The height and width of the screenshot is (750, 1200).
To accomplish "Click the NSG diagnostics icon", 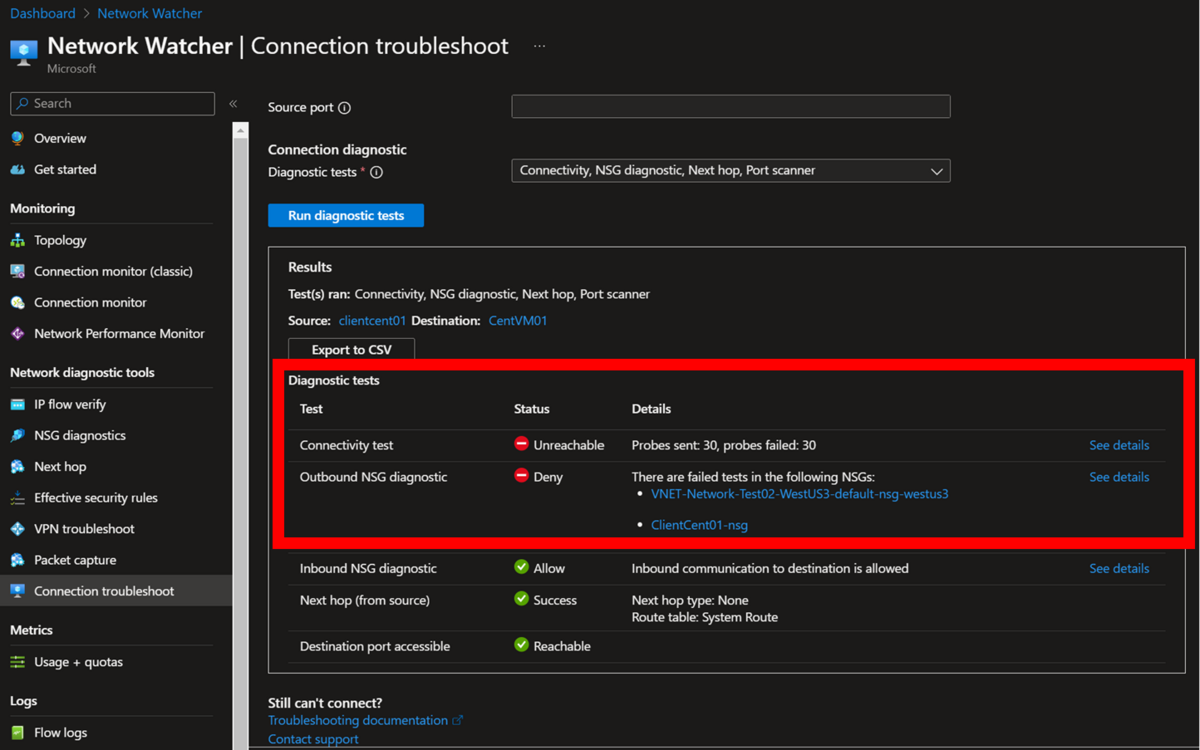I will point(17,435).
